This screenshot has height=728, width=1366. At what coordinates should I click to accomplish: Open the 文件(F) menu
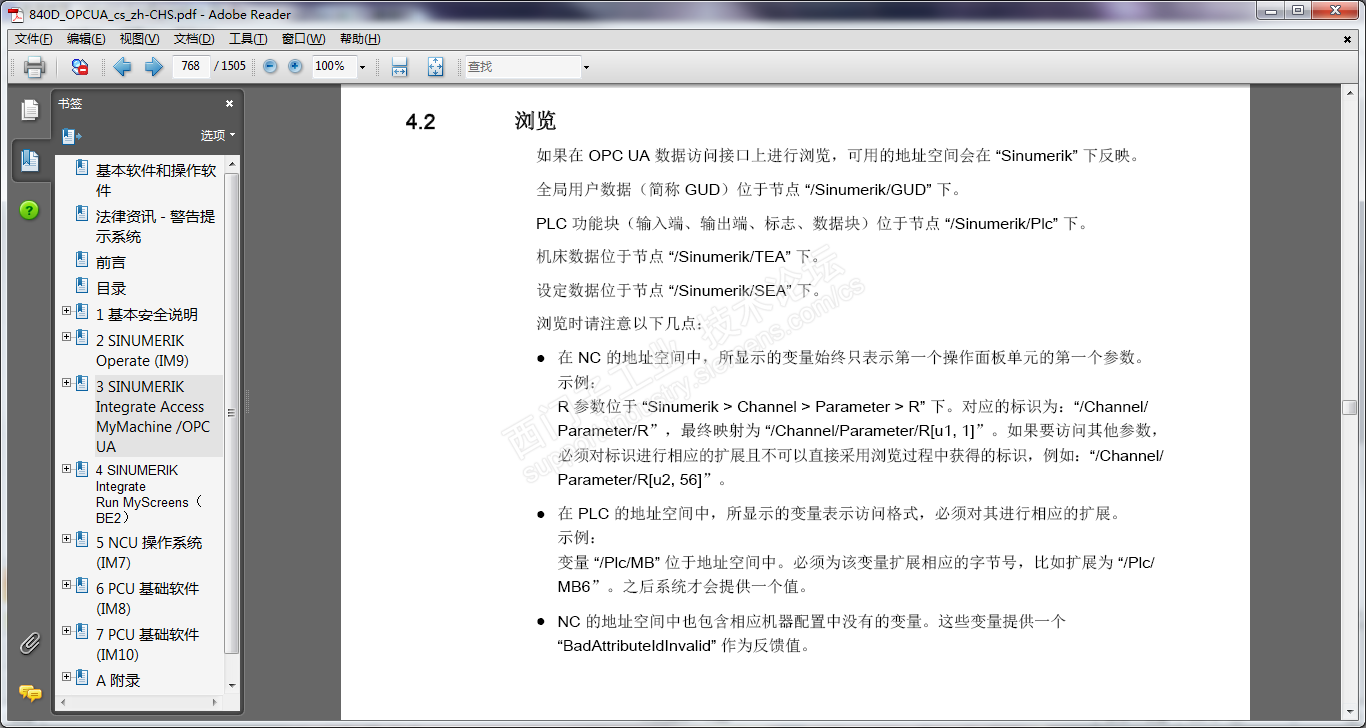coord(33,39)
